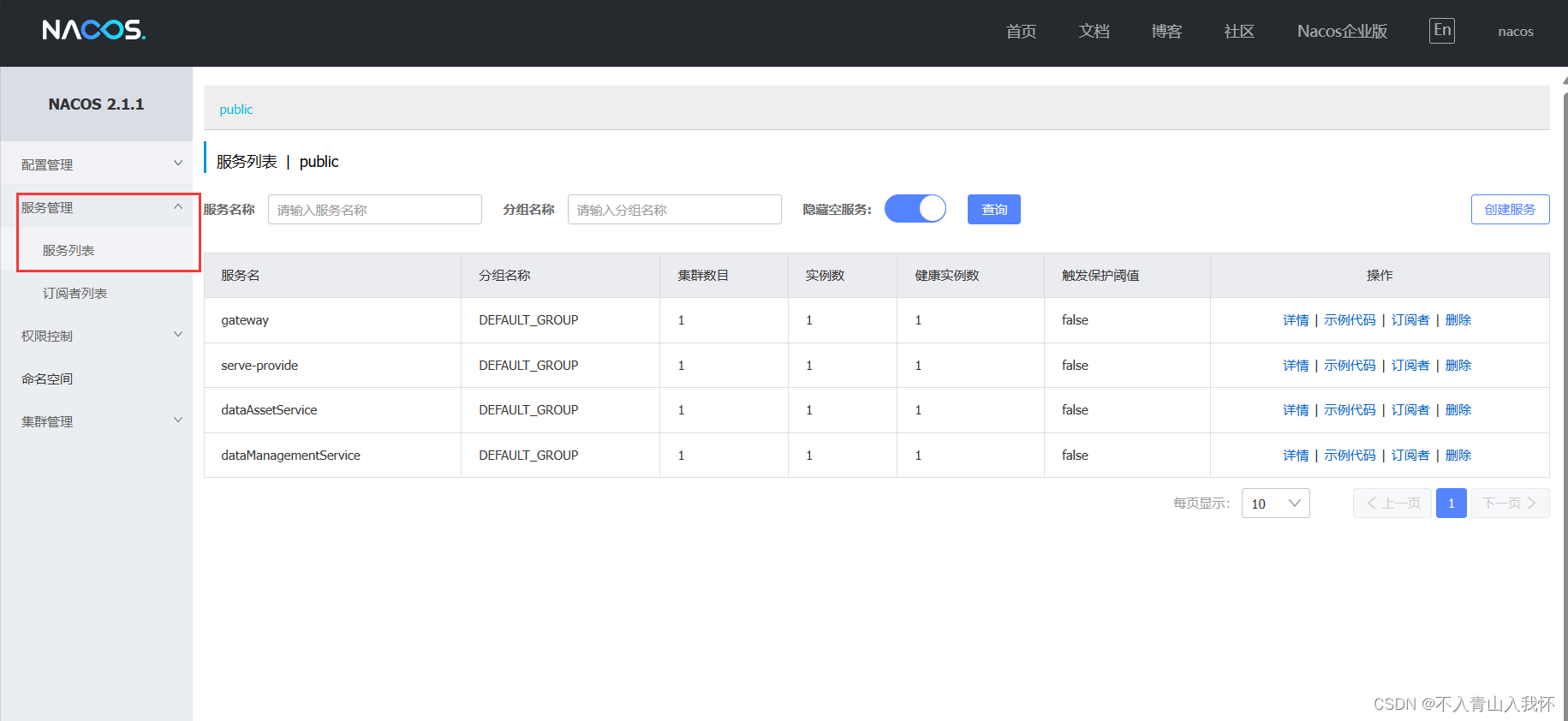Expand the 权限控制 menu chevron
The height and width of the screenshot is (721, 1568).
point(178,335)
